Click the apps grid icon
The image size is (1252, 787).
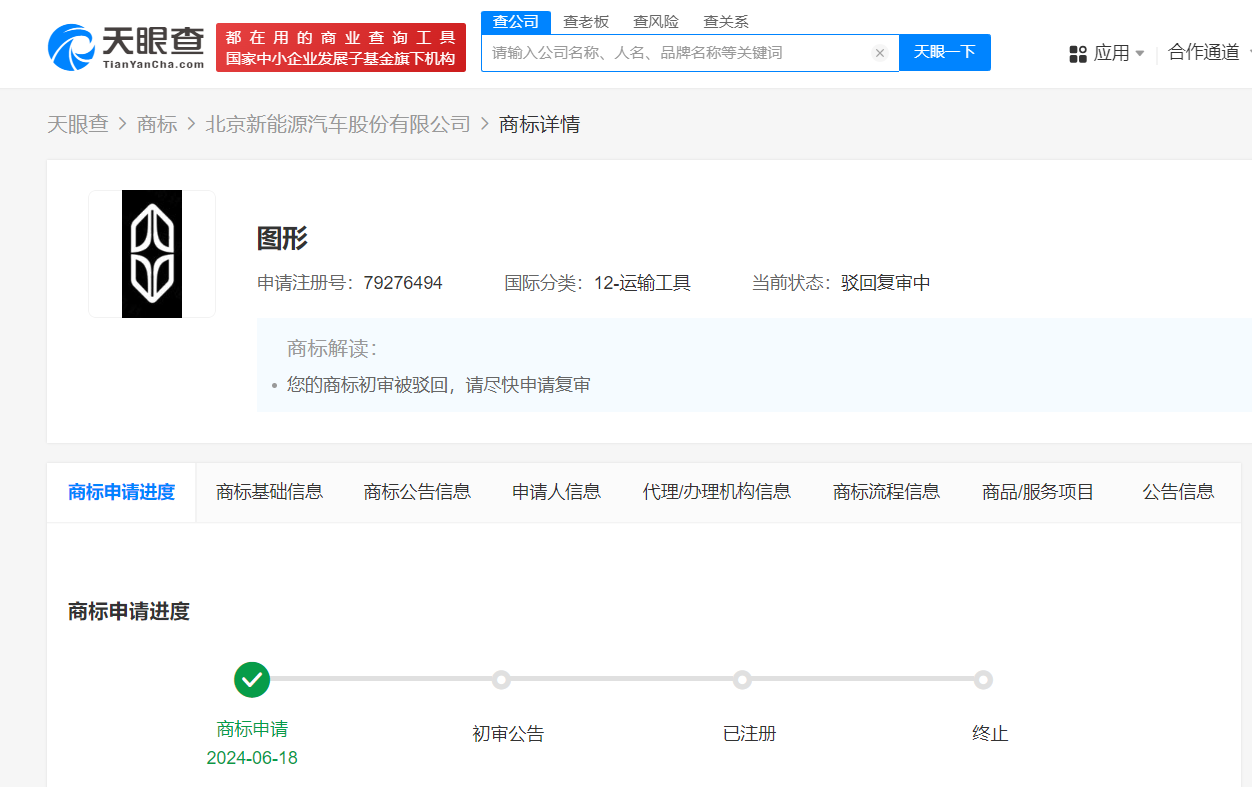(1077, 53)
